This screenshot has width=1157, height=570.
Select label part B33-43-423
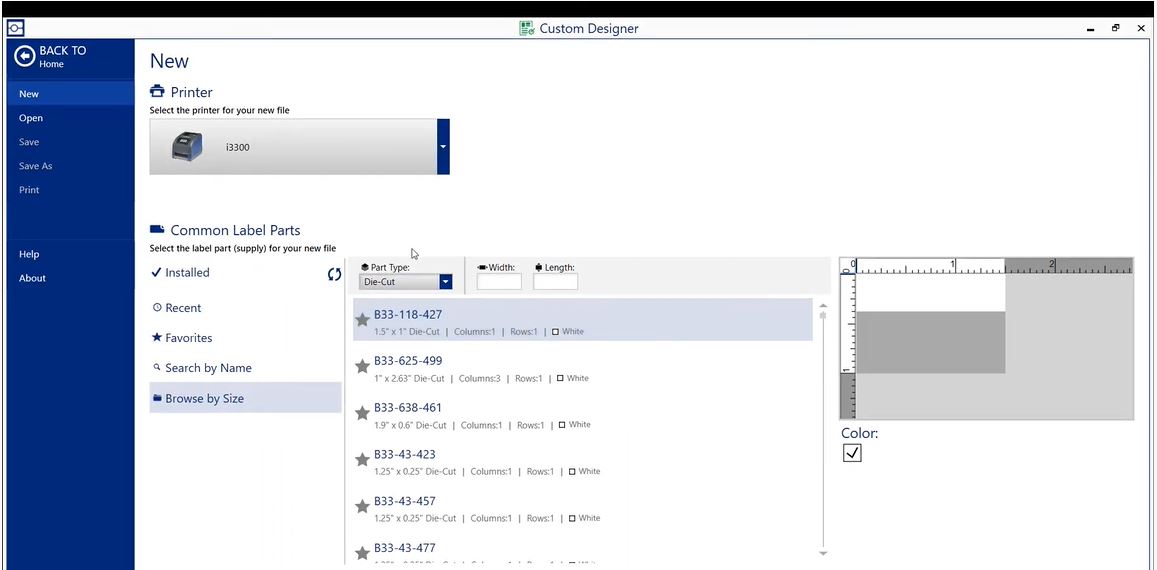tap(583, 461)
